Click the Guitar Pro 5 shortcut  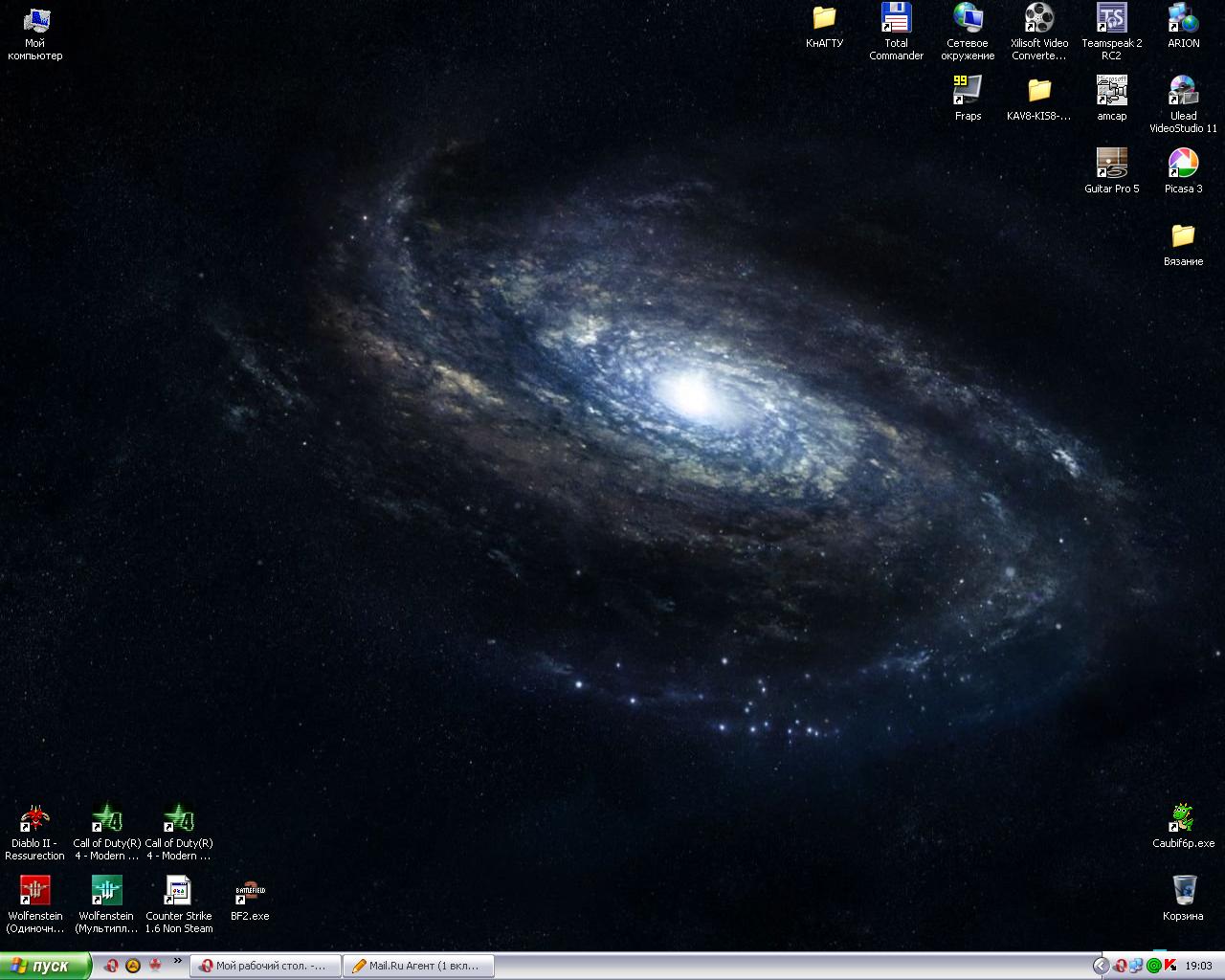(x=1111, y=164)
